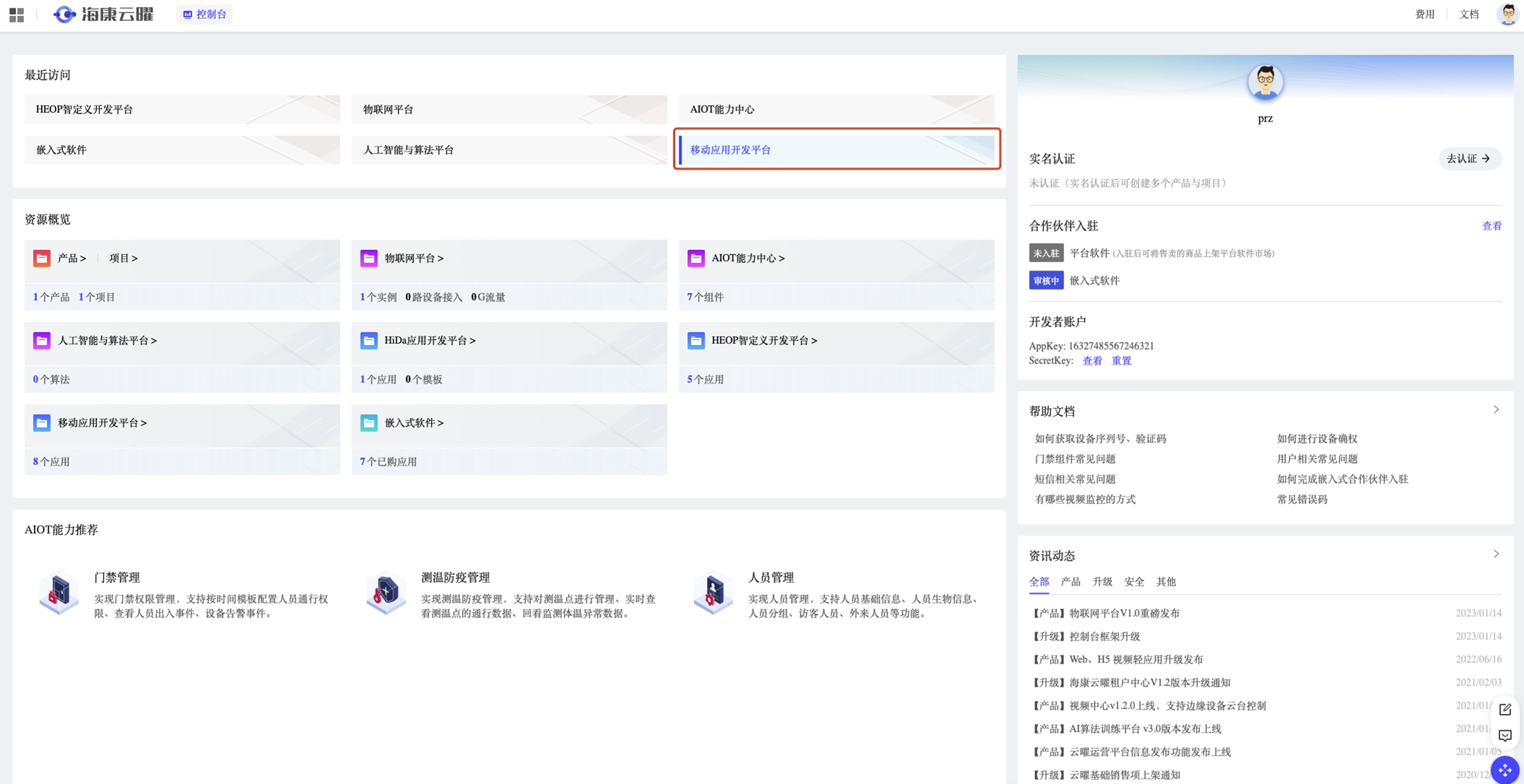Click the 人工智能与算法平台 folder icon
The image size is (1524, 784).
(42, 341)
